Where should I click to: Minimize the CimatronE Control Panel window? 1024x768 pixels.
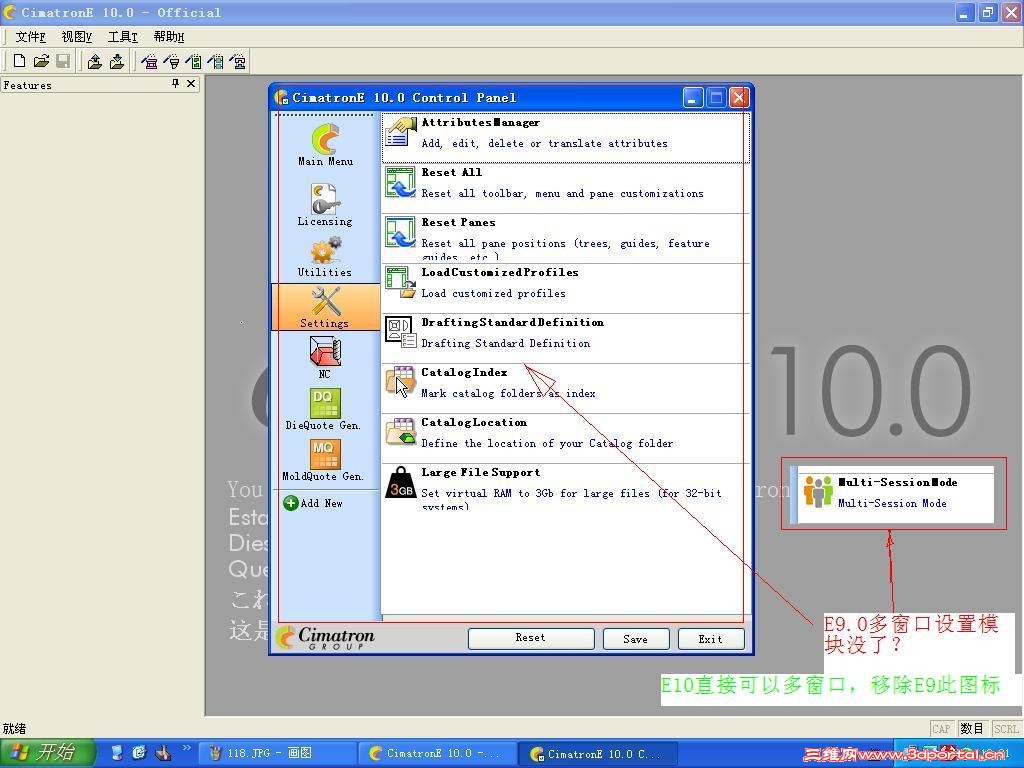pos(693,97)
